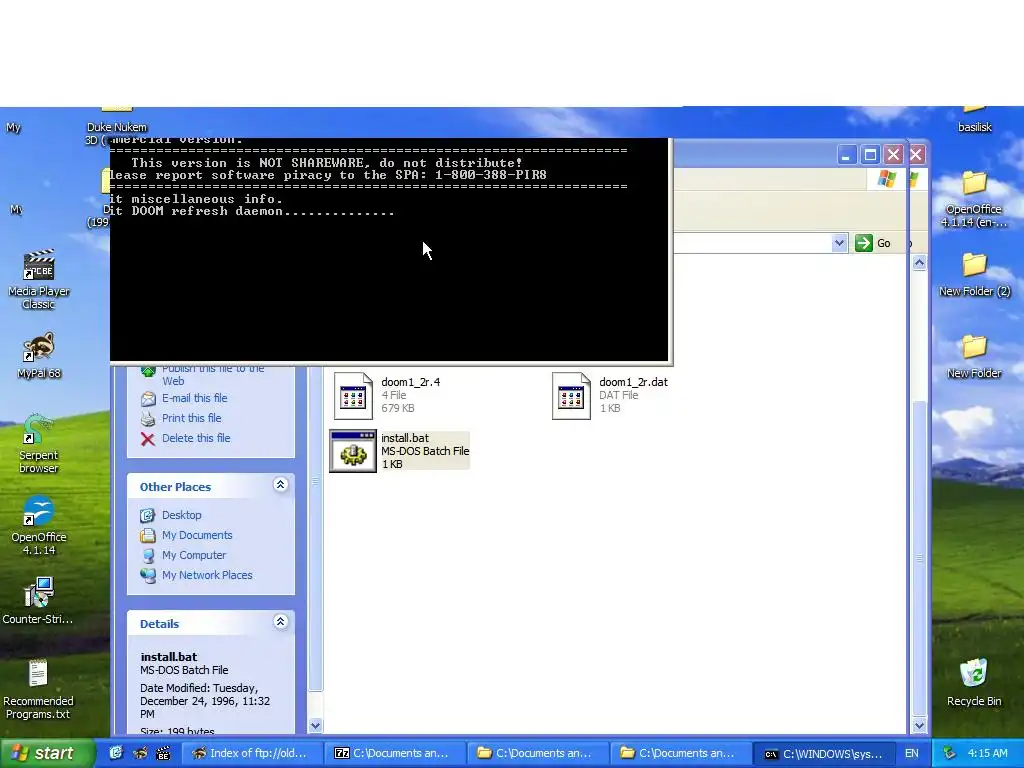The image size is (1024, 768).
Task: Open the Media Player Classic quick launch icon
Action: click(x=163, y=753)
